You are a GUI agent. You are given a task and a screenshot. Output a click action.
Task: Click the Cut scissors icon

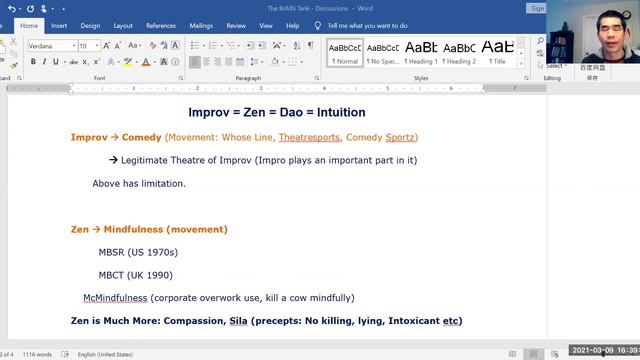pos(13,41)
